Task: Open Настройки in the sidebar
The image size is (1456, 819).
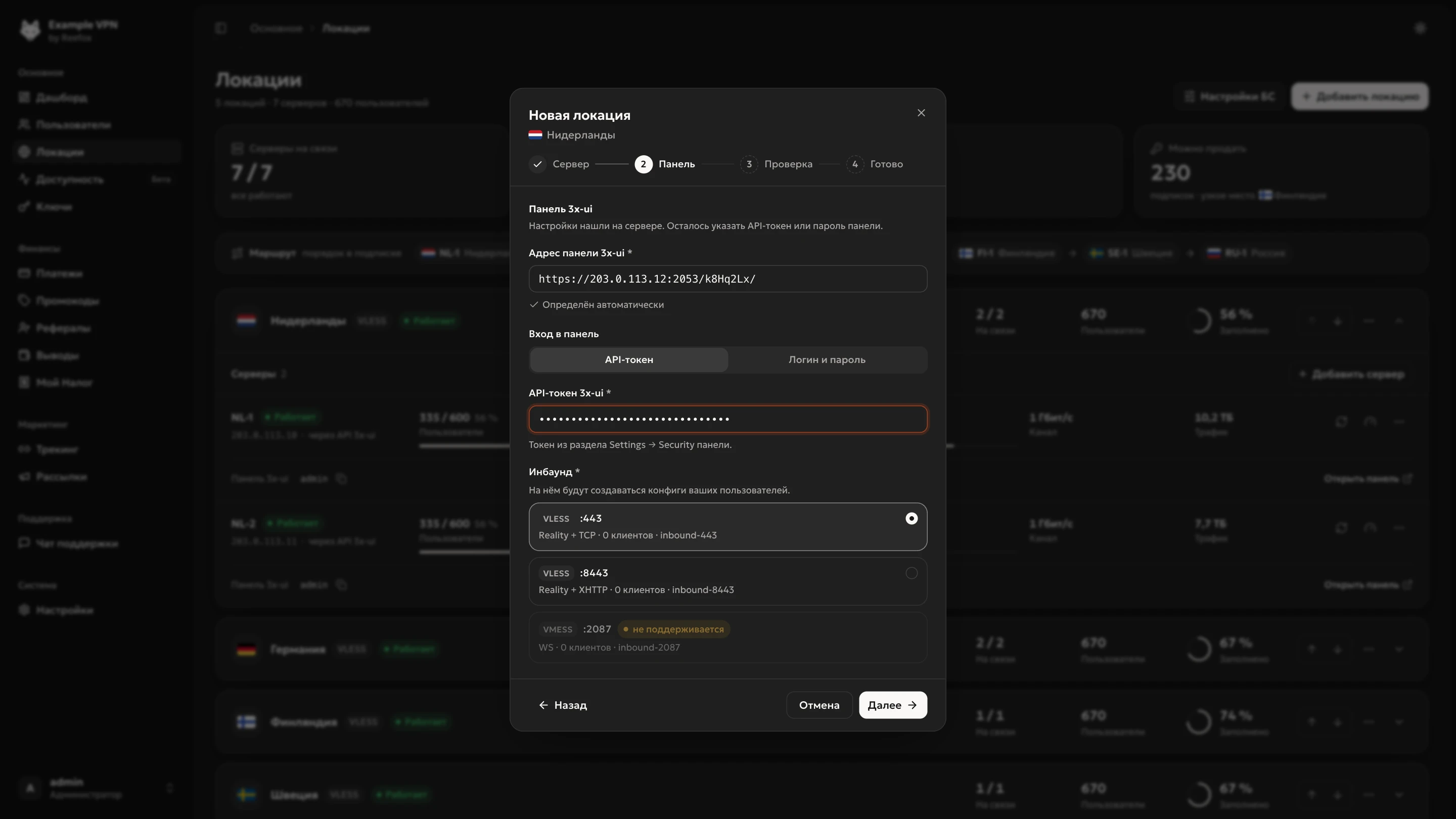Action: coord(96,610)
